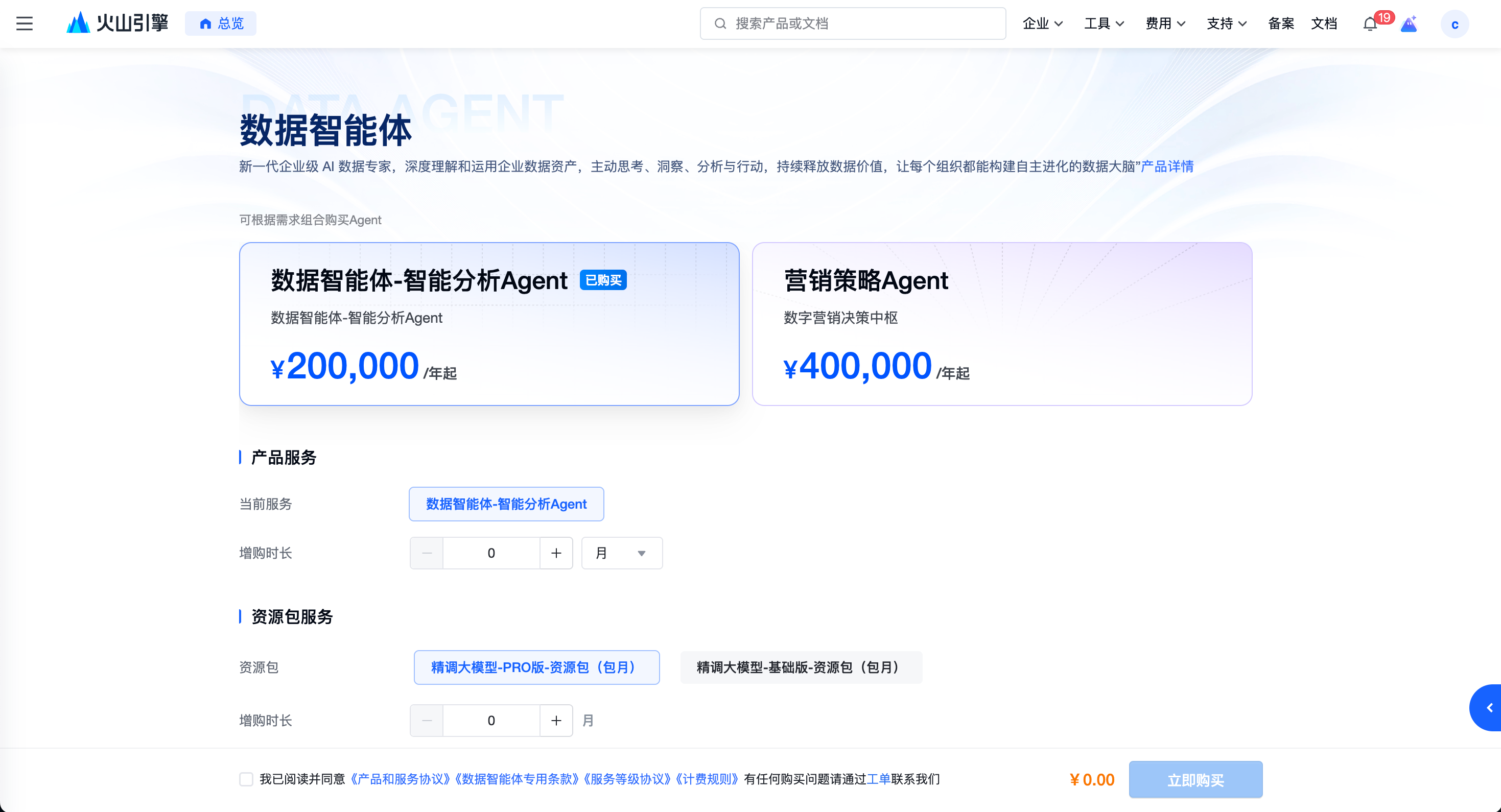
Task: Click the purple AI assistant icon
Action: 1409,24
